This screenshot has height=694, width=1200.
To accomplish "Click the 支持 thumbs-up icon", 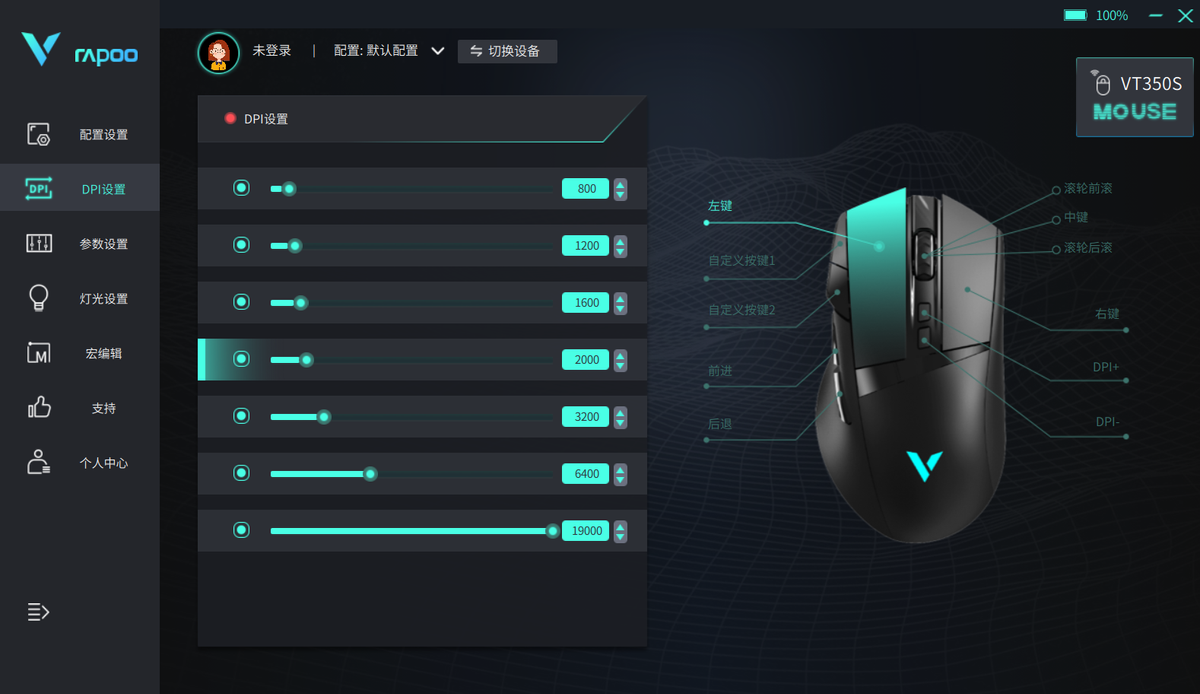I will tap(39, 407).
